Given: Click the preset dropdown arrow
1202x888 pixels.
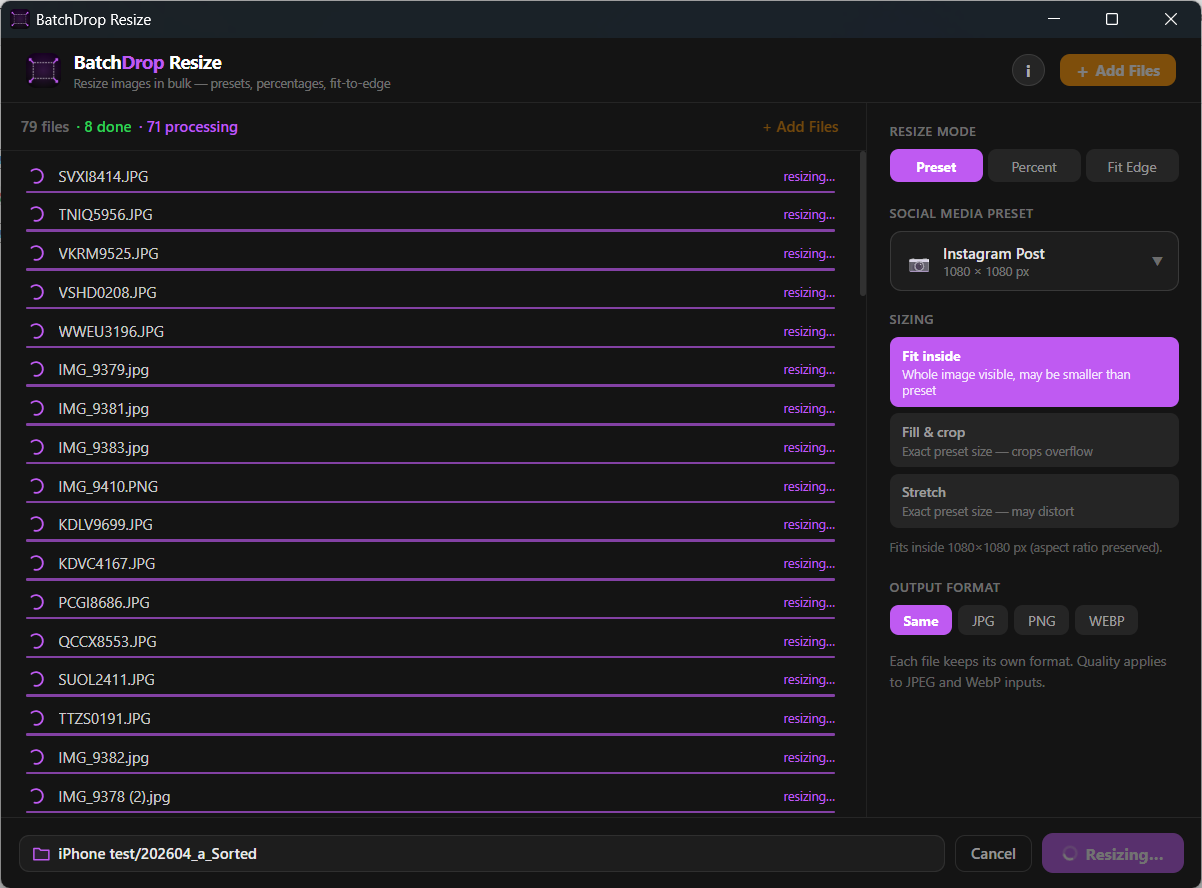Looking at the screenshot, I should (1157, 262).
